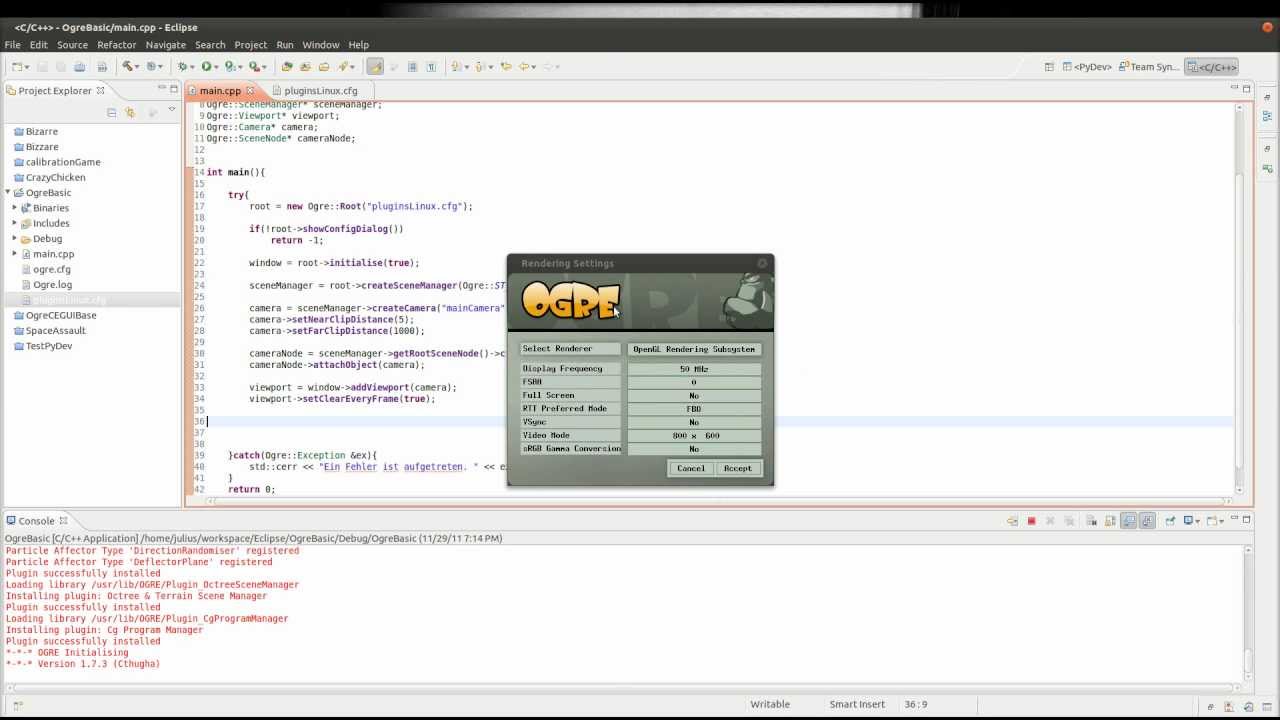Select the Display Frequency 50 MHz value
Screen dimensions: 1280x720
coord(694,369)
